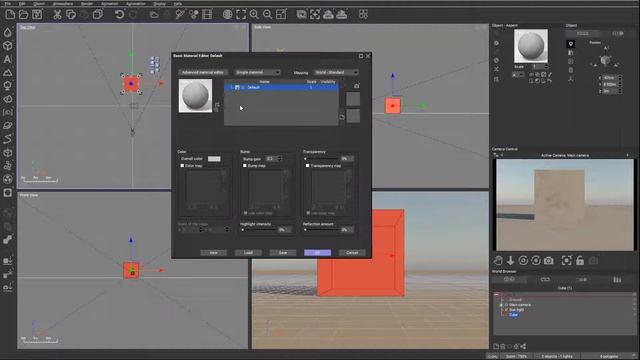The height and width of the screenshot is (360, 640).
Task: Select the S-curve spline tool in left toolbar
Action: click(x=8, y=139)
